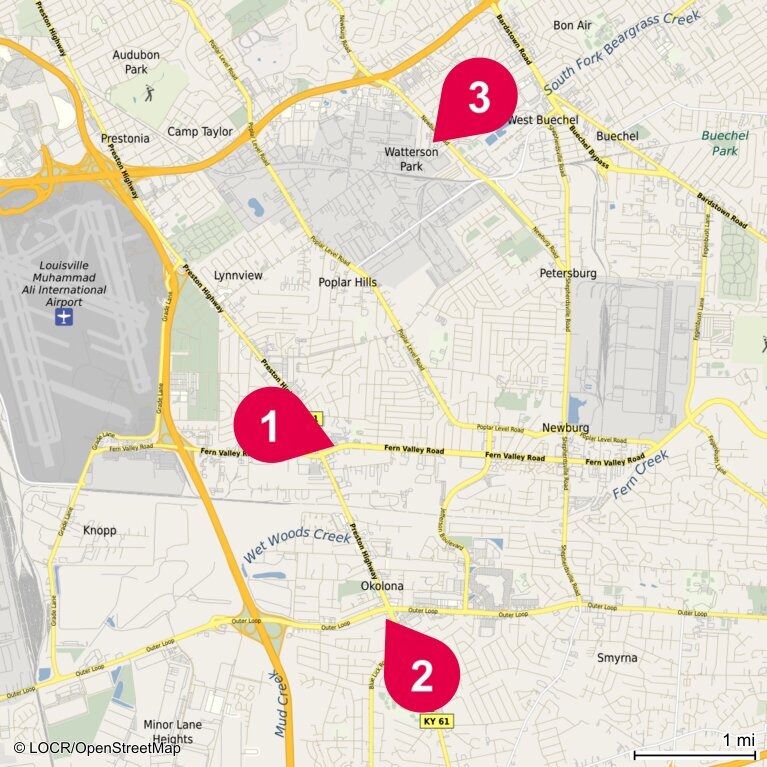The width and height of the screenshot is (767, 767).
Task: Click the airport airplane icon
Action: point(64,317)
